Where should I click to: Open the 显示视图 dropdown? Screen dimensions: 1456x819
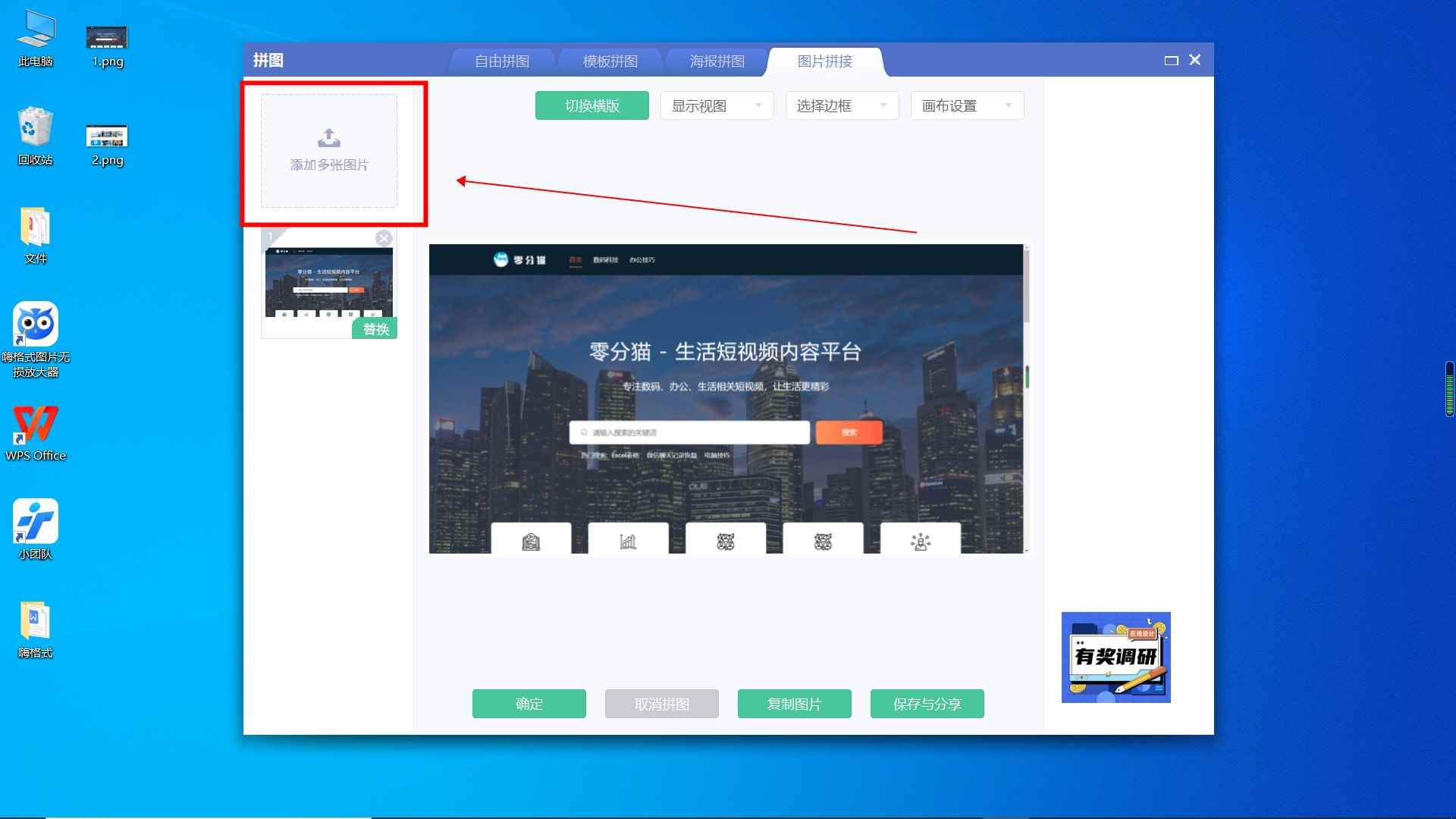coord(715,105)
